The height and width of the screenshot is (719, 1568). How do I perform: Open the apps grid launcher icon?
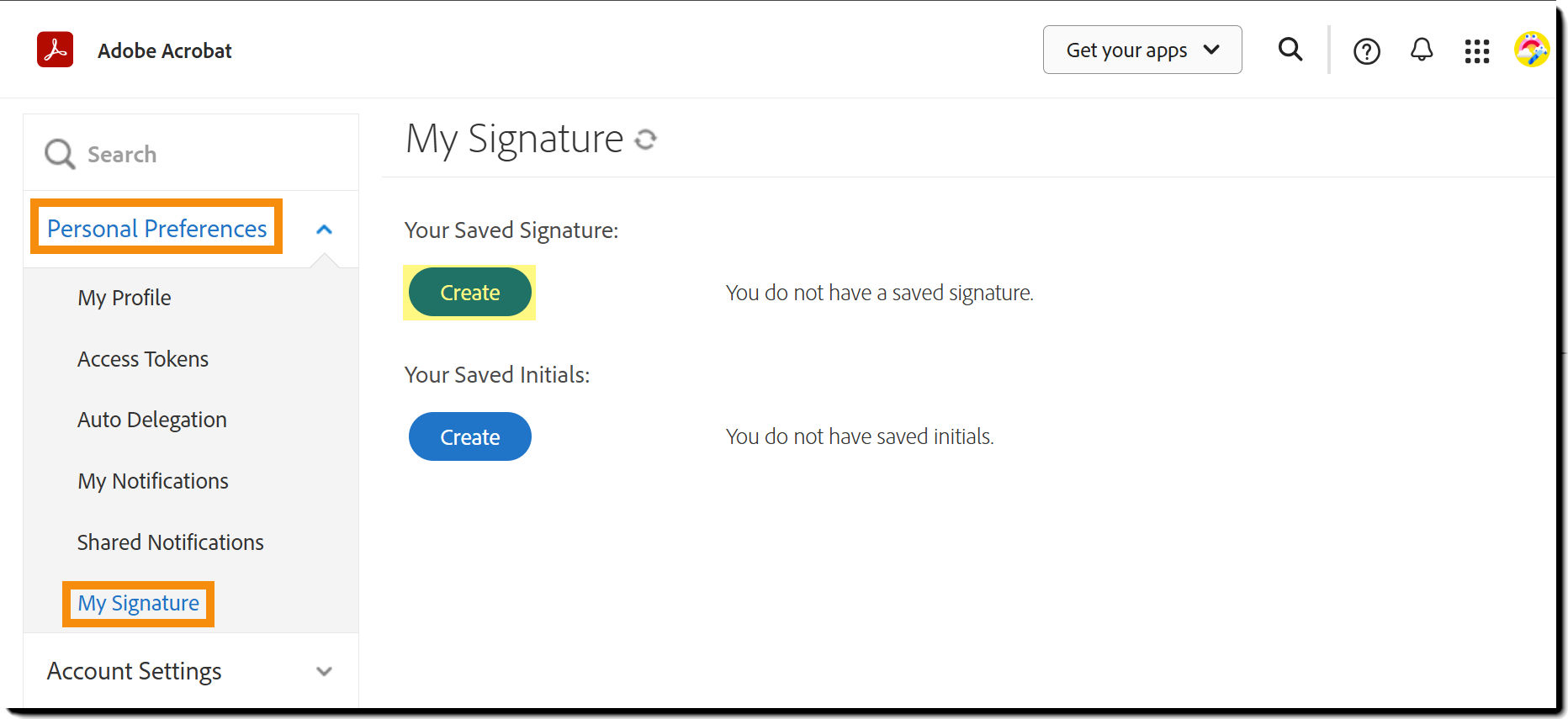tap(1476, 51)
